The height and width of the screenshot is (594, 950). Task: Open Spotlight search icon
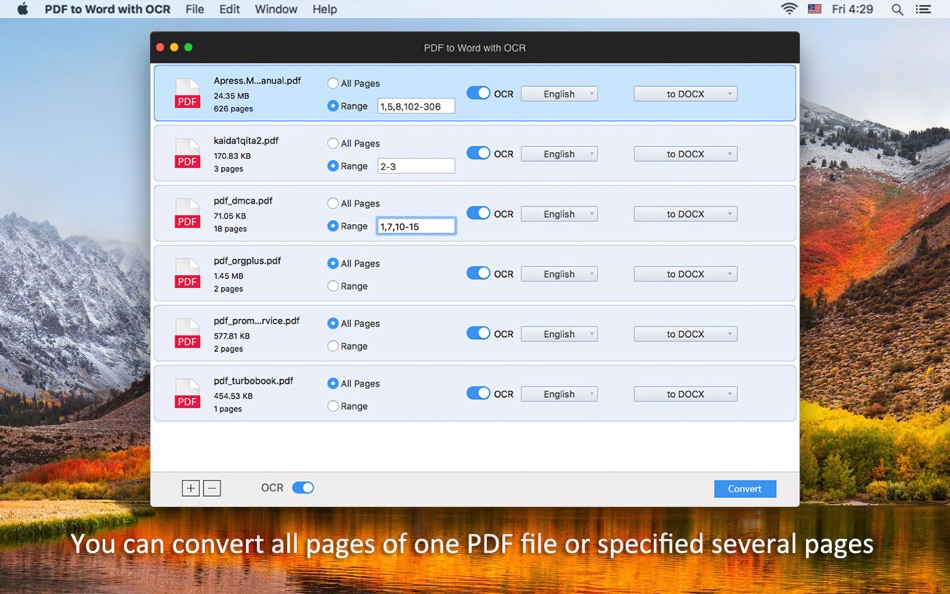[x=897, y=9]
